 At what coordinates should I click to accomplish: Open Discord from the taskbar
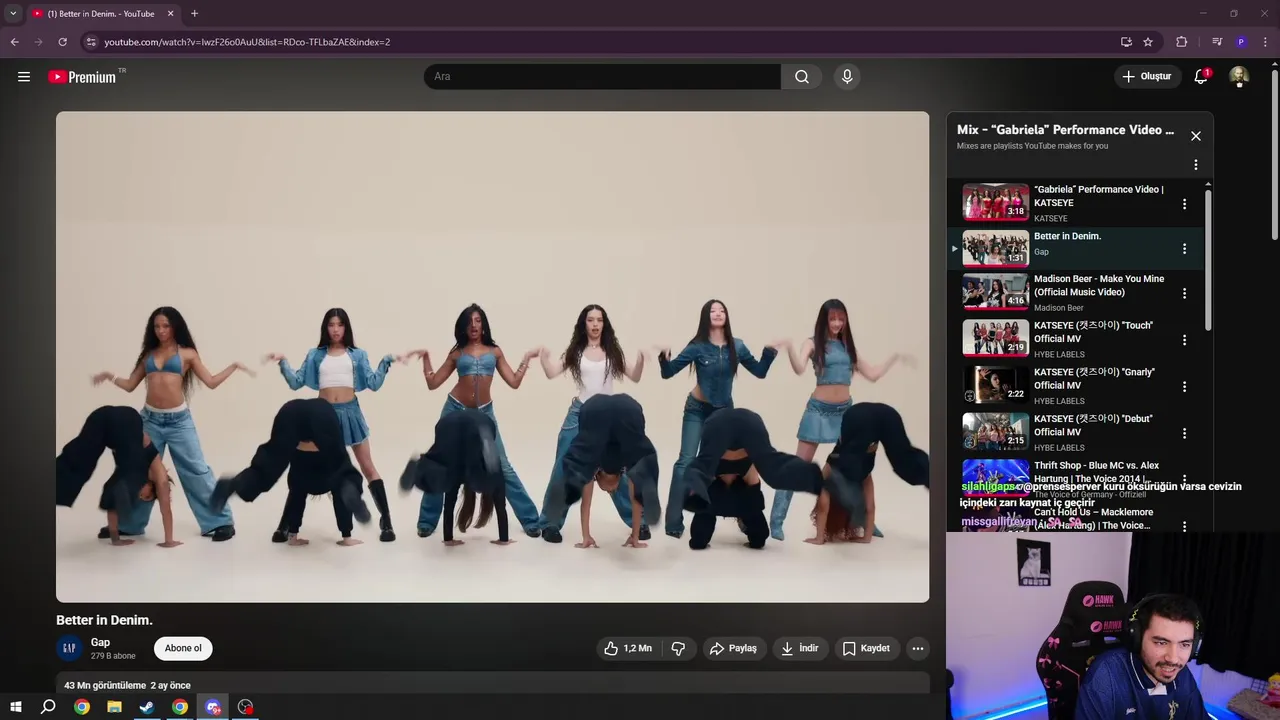pyautogui.click(x=212, y=707)
